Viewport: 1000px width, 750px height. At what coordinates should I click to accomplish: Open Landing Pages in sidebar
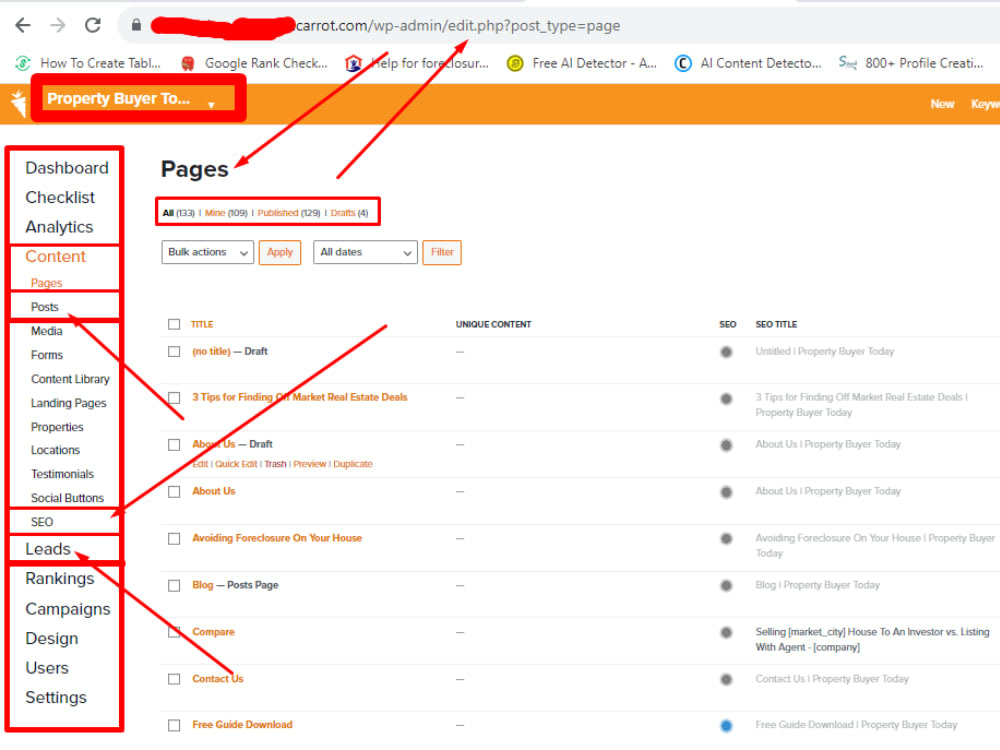point(68,403)
